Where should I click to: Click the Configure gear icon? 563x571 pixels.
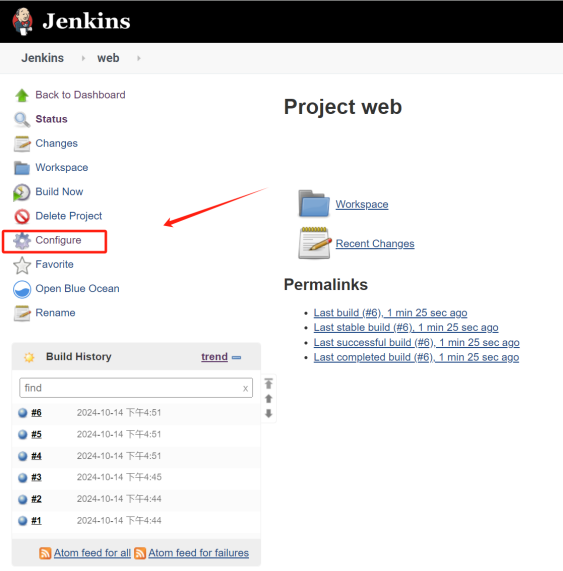[x=22, y=241]
